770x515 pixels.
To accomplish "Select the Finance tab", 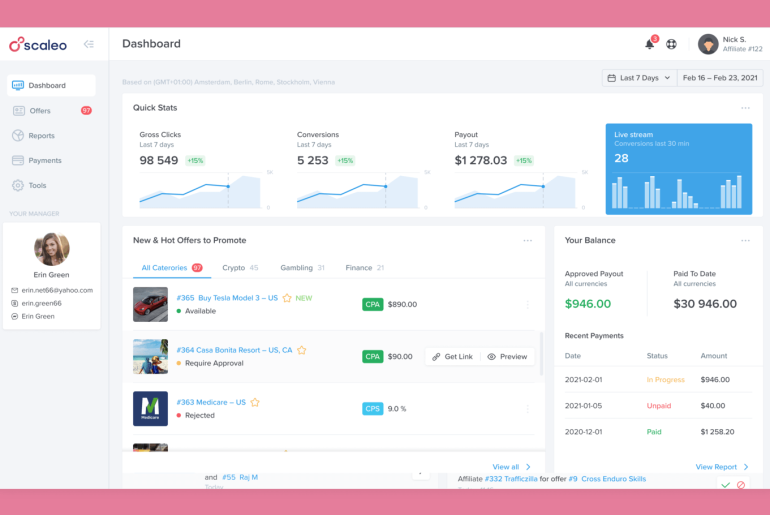I will (364, 268).
